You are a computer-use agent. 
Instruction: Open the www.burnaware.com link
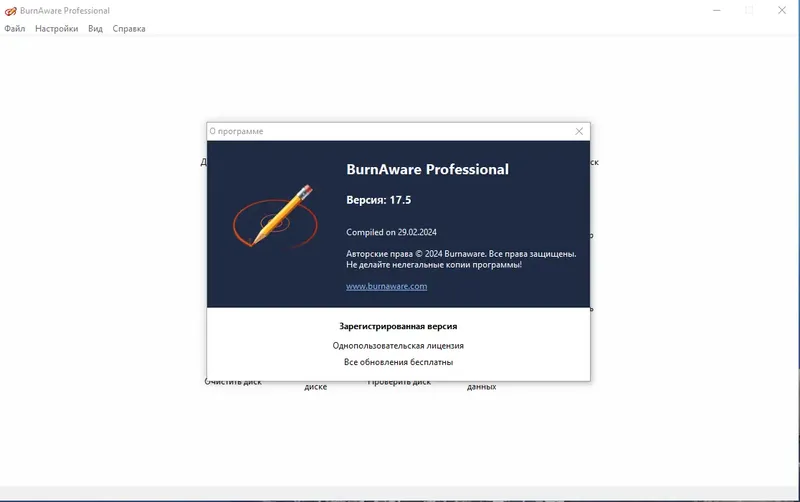pos(387,286)
